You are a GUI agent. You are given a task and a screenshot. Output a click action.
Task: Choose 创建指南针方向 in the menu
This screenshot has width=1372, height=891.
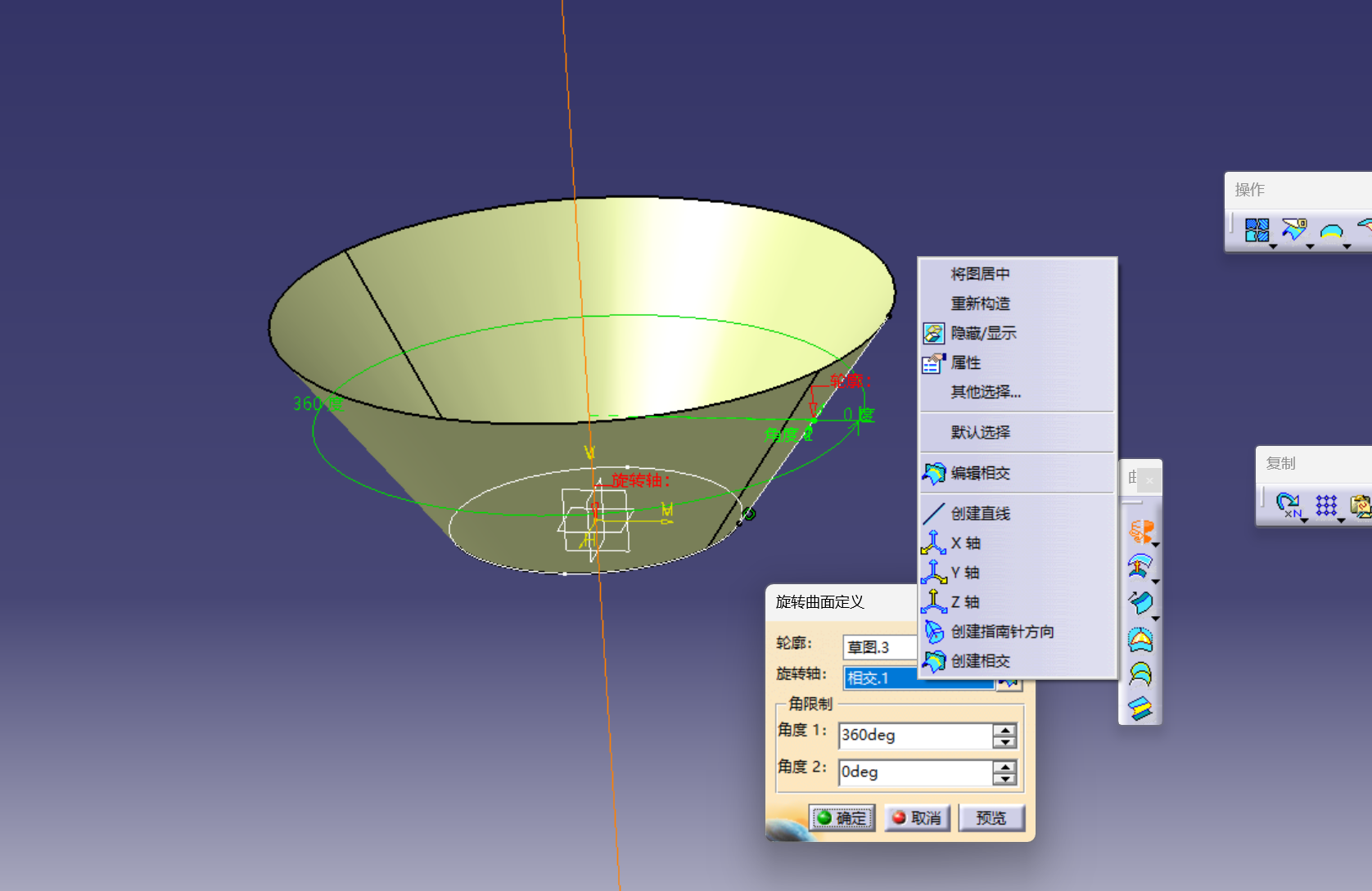tap(1018, 632)
